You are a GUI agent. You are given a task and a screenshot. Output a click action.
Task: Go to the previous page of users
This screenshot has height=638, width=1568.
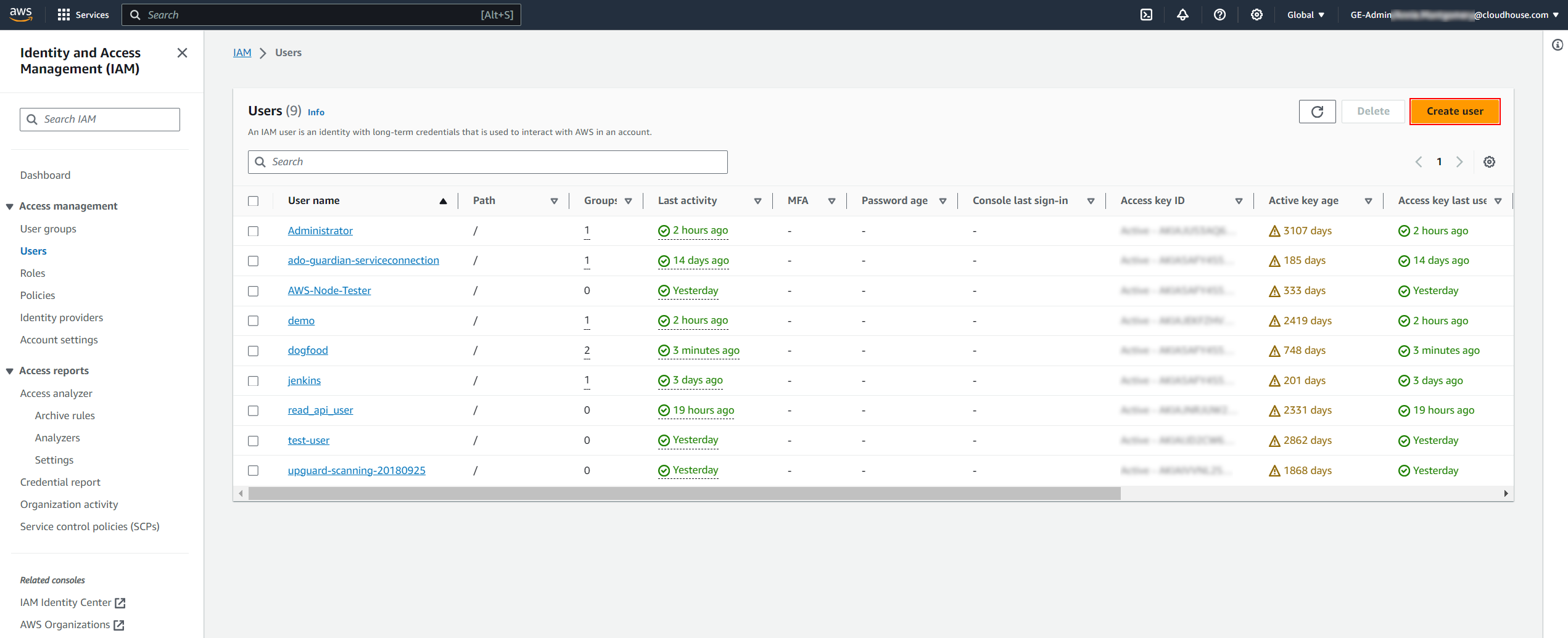tap(1419, 162)
